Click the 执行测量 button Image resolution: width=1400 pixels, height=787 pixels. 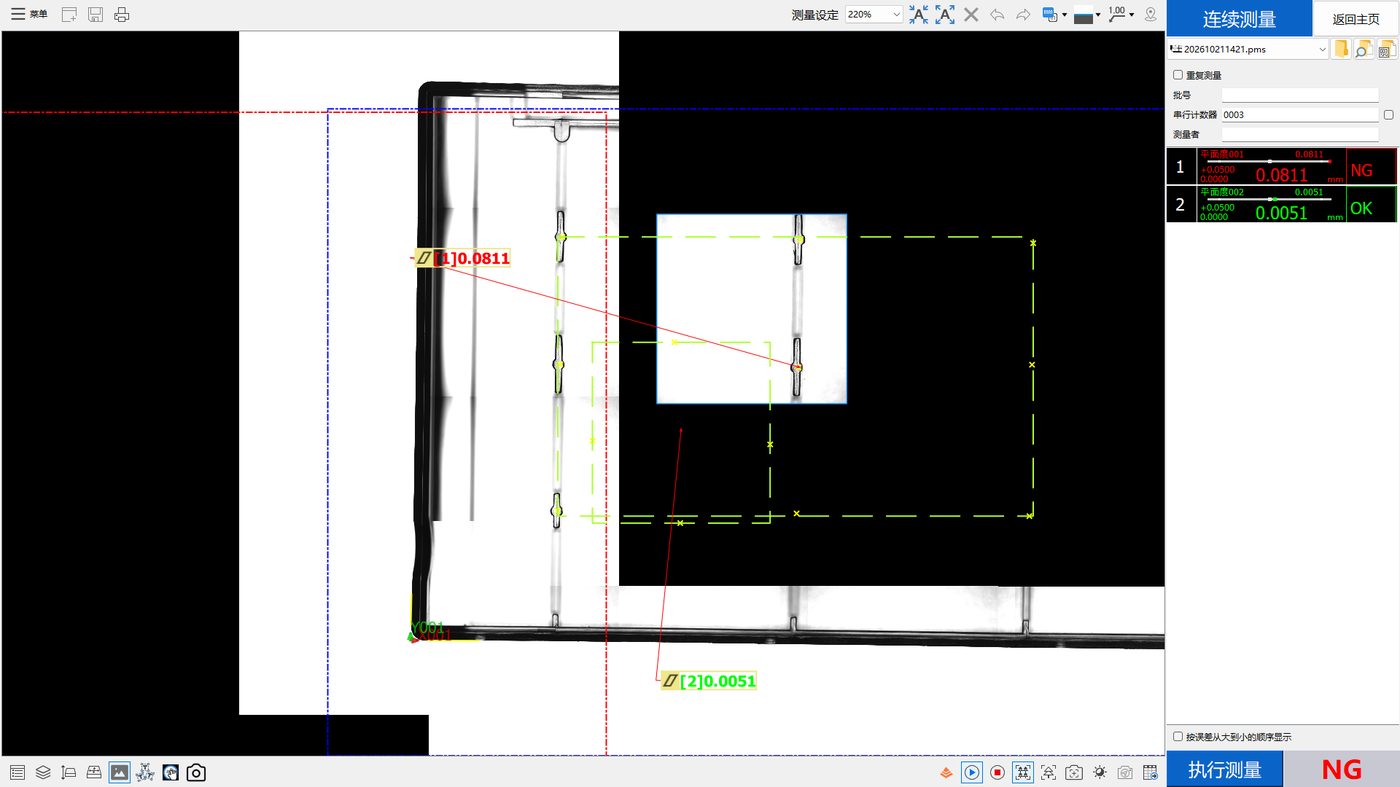point(1225,769)
